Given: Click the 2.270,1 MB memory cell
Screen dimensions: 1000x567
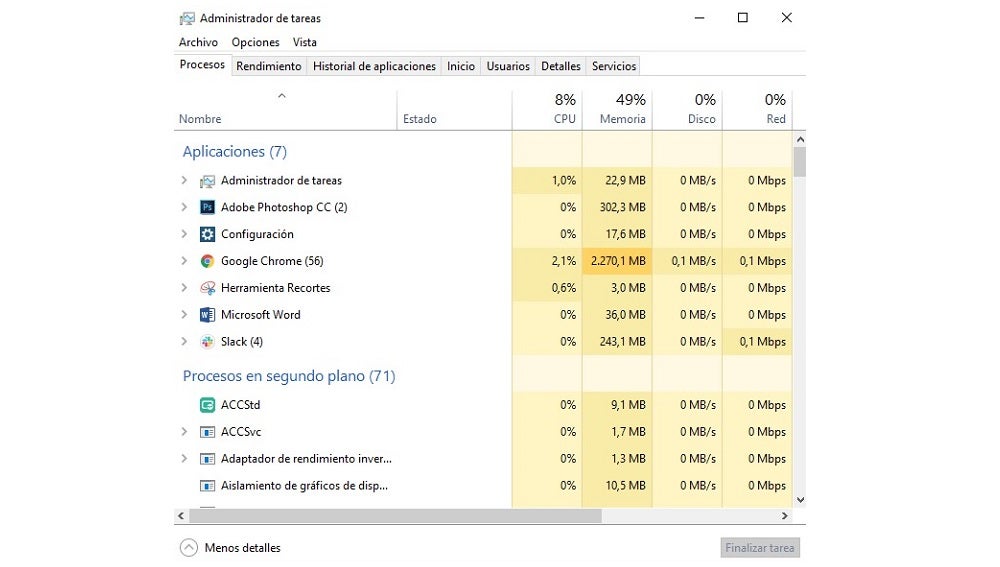Looking at the screenshot, I should coord(617,261).
